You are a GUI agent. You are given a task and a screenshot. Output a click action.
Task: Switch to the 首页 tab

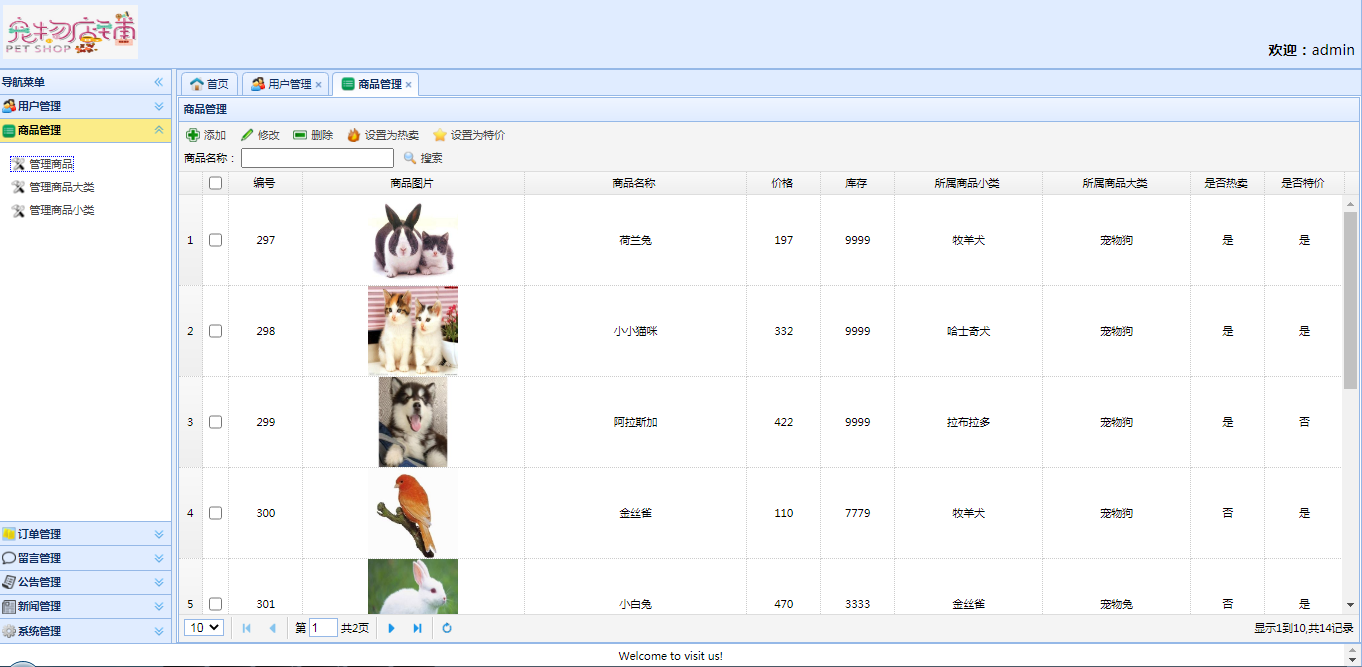(209, 84)
